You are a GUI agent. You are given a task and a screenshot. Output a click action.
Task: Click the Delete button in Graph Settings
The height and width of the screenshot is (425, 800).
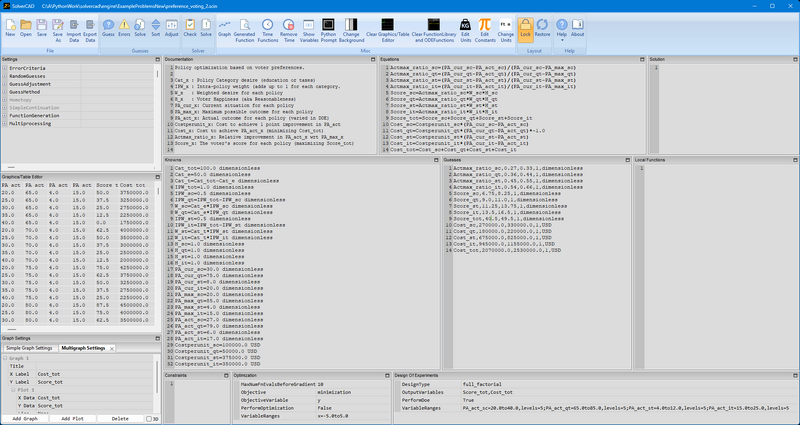coord(120,419)
